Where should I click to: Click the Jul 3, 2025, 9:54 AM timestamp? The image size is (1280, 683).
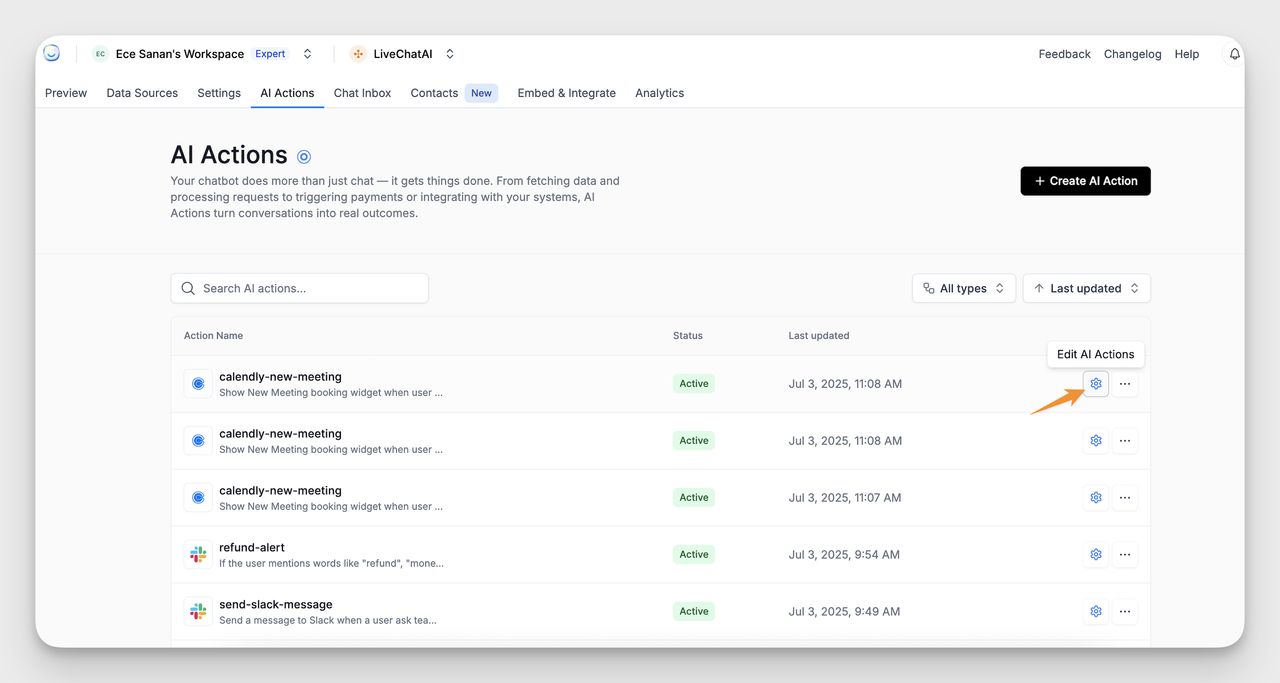[x=844, y=555]
